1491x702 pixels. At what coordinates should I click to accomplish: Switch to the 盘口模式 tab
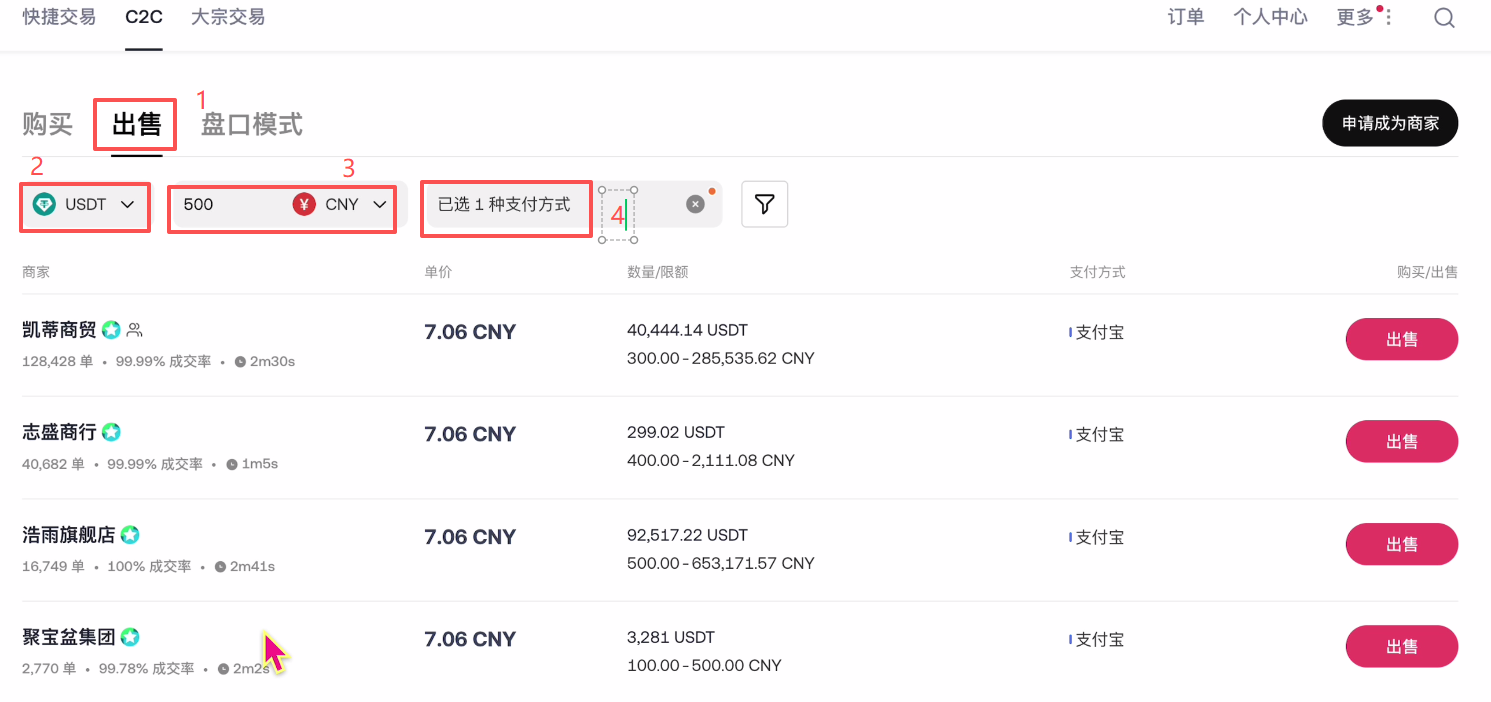(252, 124)
